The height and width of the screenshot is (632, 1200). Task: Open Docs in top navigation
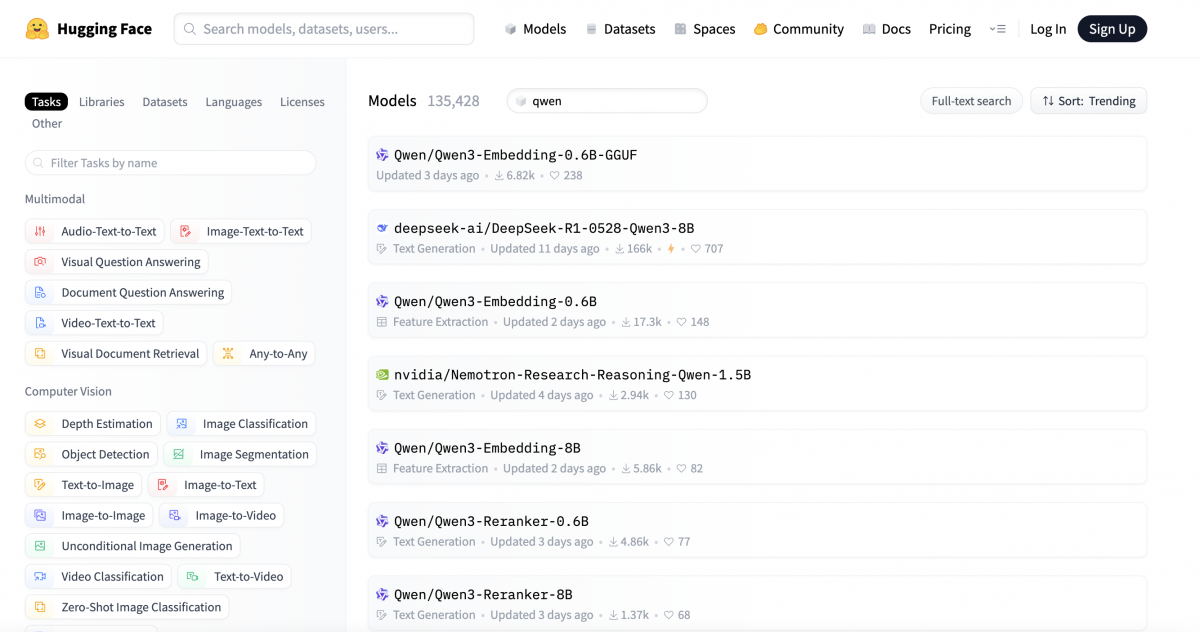(887, 29)
